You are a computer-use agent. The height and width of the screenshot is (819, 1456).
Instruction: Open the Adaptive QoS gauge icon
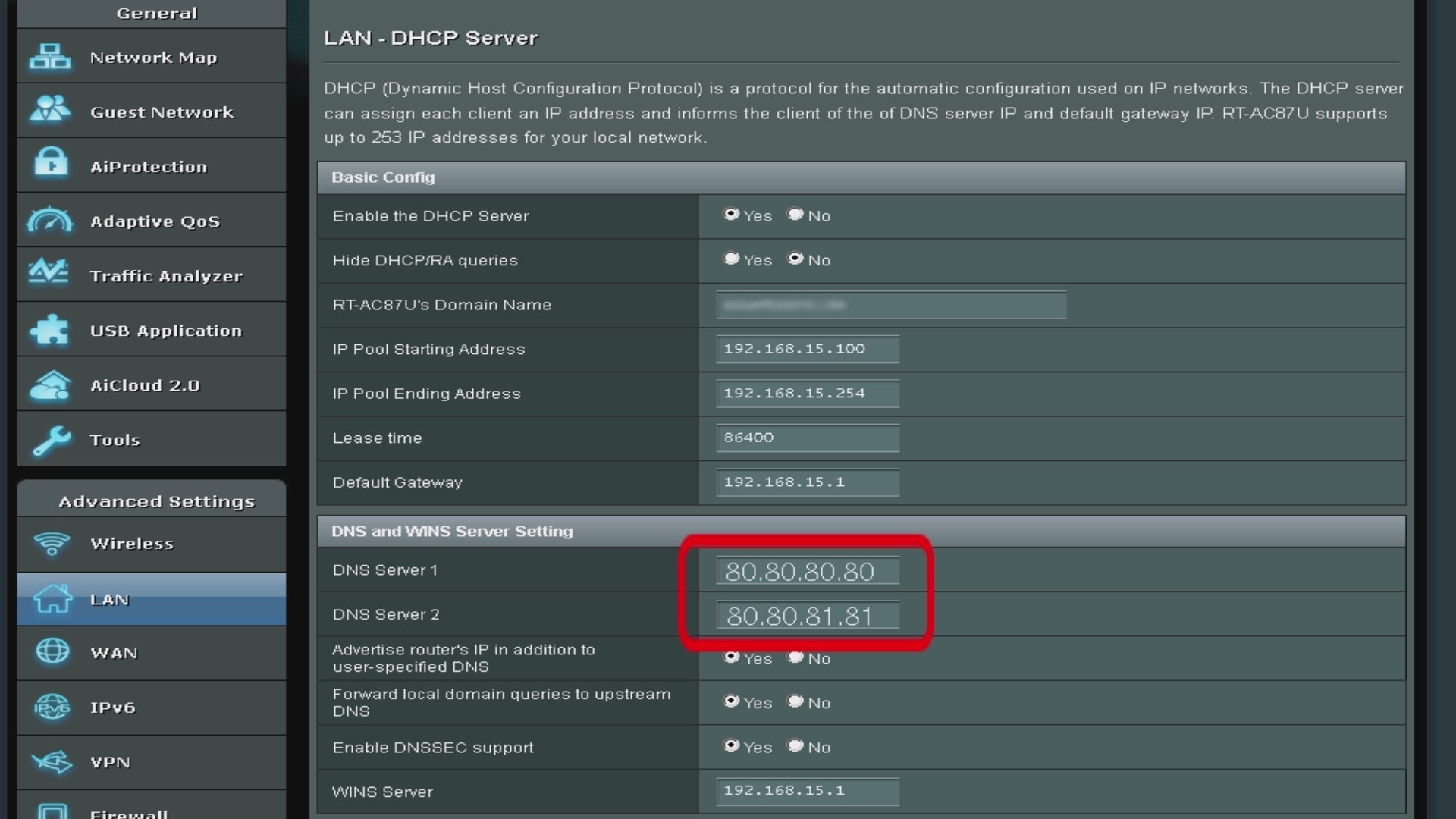pos(50,219)
